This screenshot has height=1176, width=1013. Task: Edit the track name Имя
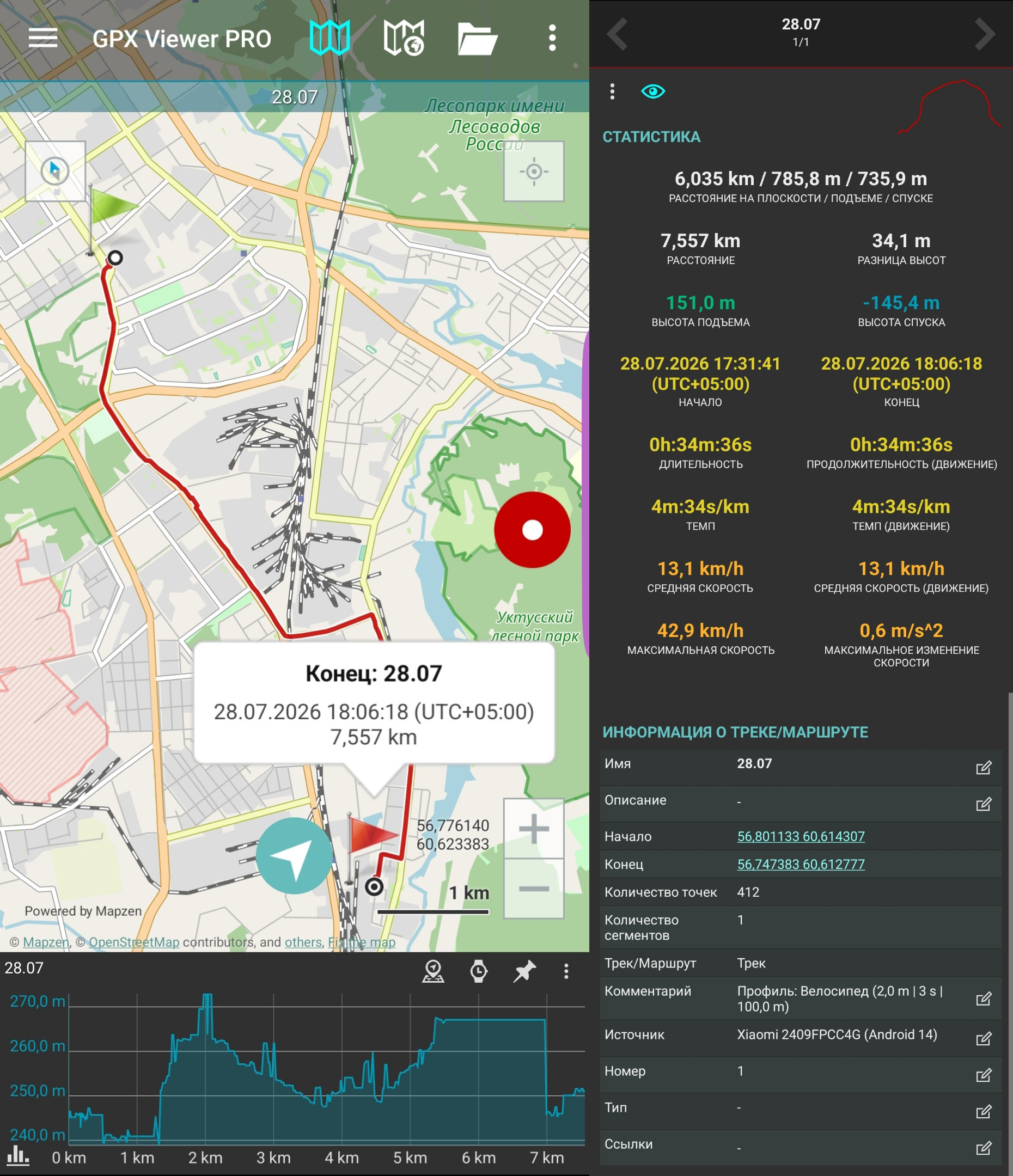pyautogui.click(x=984, y=768)
